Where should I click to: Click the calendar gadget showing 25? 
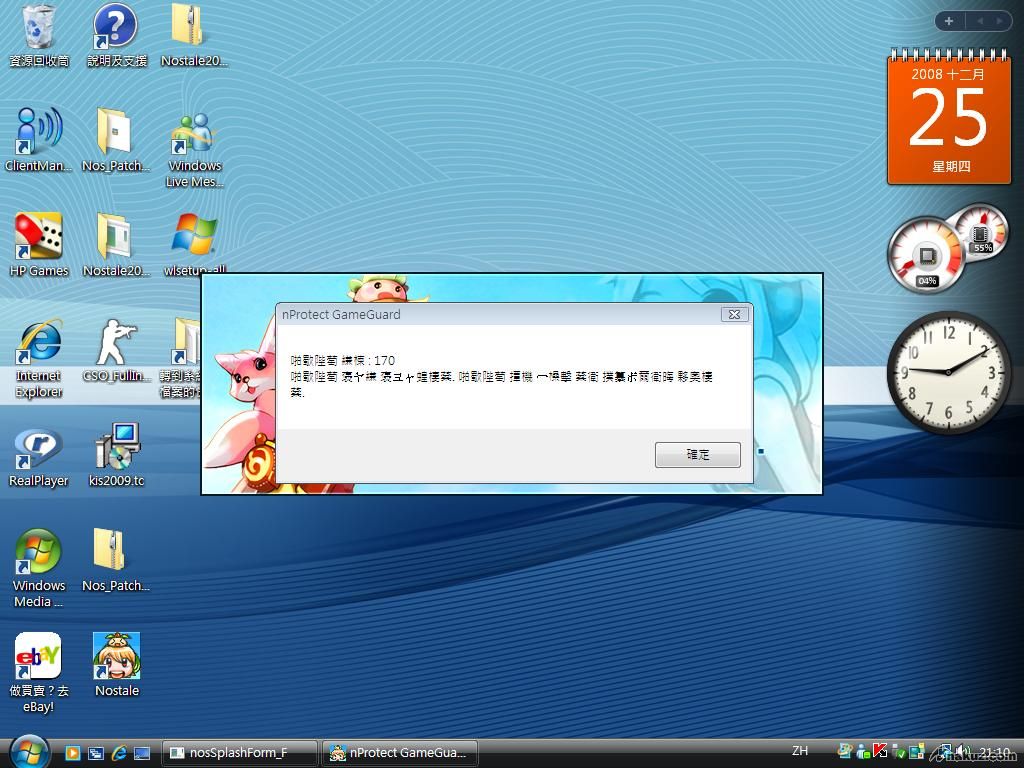tap(949, 118)
